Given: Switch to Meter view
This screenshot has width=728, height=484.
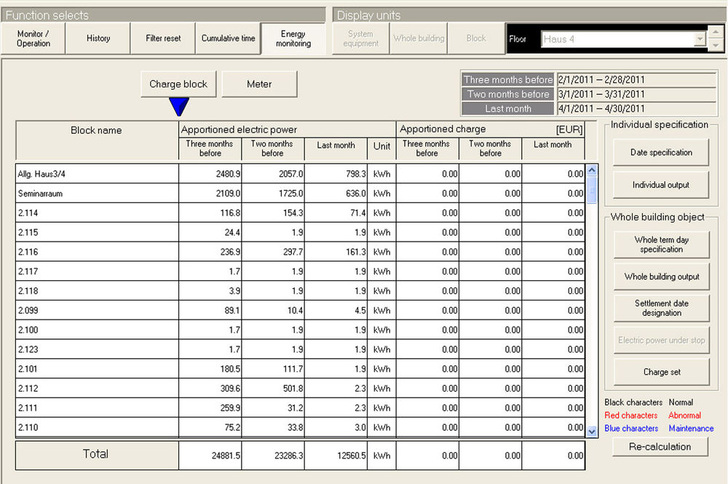Looking at the screenshot, I should 259,84.
